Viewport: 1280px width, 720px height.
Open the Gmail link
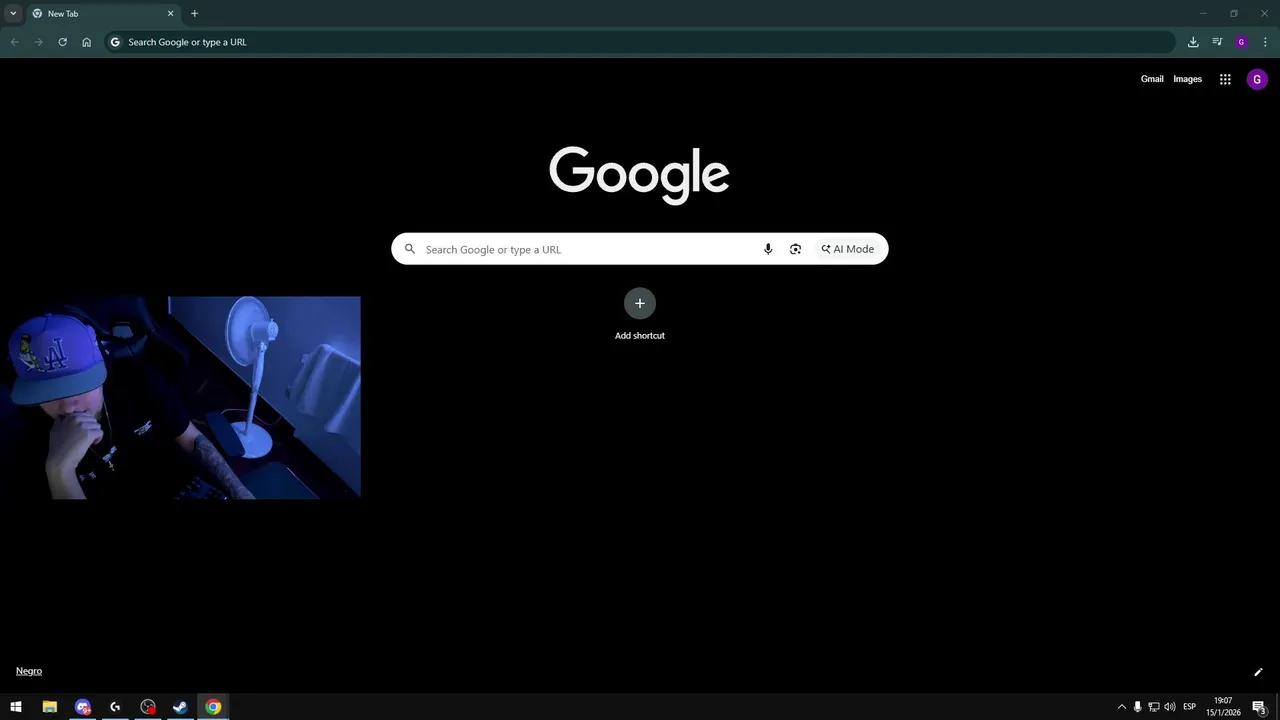[x=1152, y=79]
